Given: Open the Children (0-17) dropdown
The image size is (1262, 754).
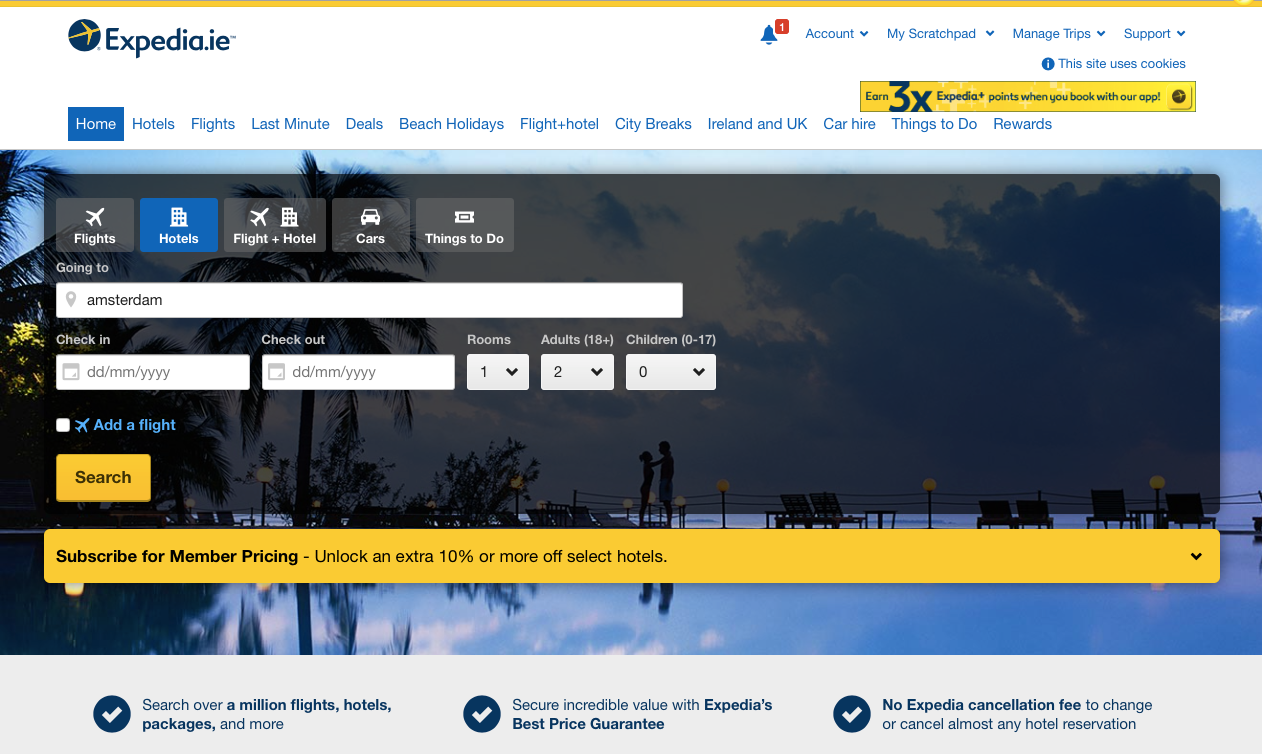Looking at the screenshot, I should [x=671, y=372].
